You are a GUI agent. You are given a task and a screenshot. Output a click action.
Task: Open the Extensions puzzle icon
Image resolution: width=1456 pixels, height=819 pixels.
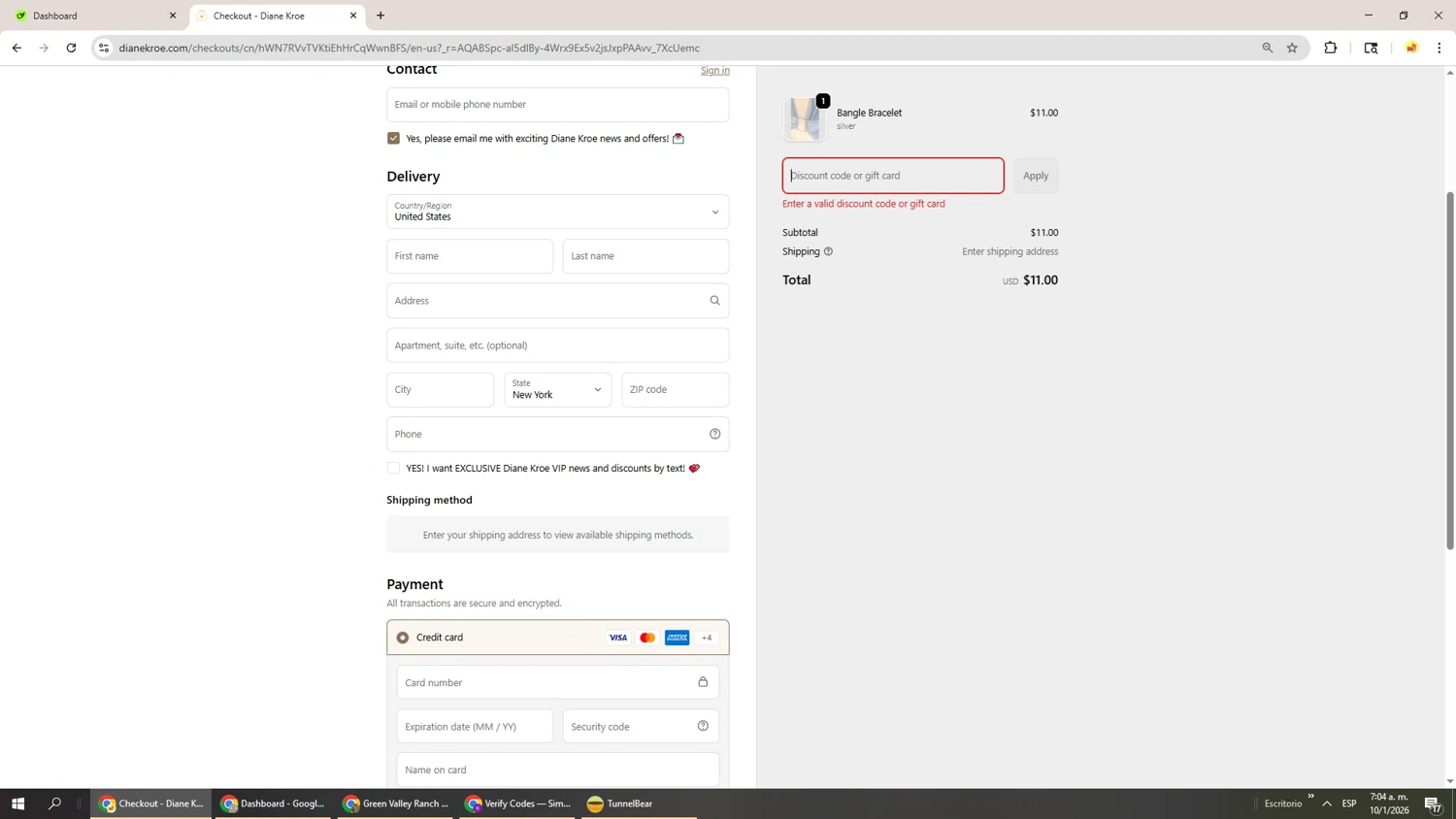(x=1331, y=48)
